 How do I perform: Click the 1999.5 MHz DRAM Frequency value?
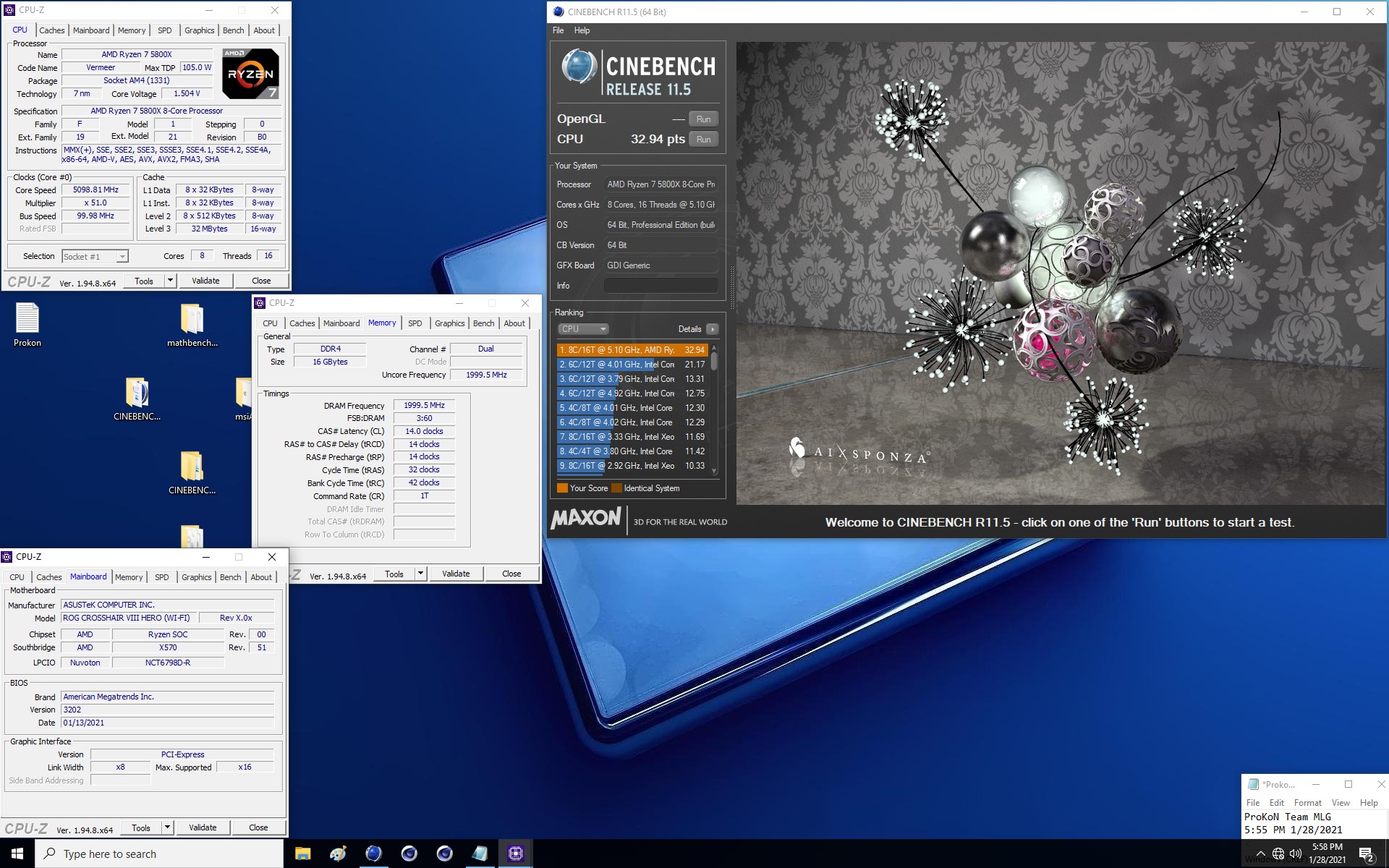coord(424,406)
